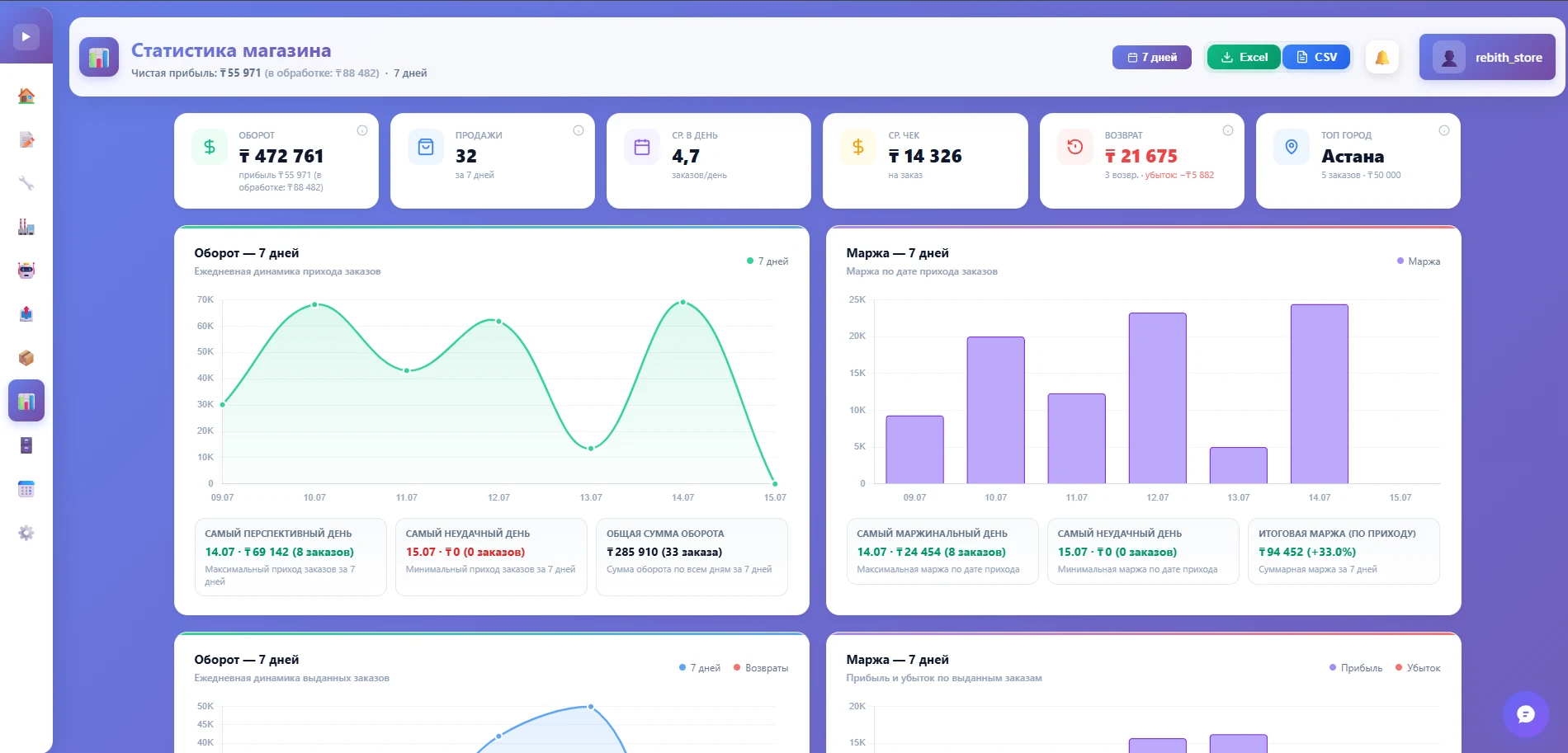Click the 13.07 low point on Оборот line chart

click(591, 448)
